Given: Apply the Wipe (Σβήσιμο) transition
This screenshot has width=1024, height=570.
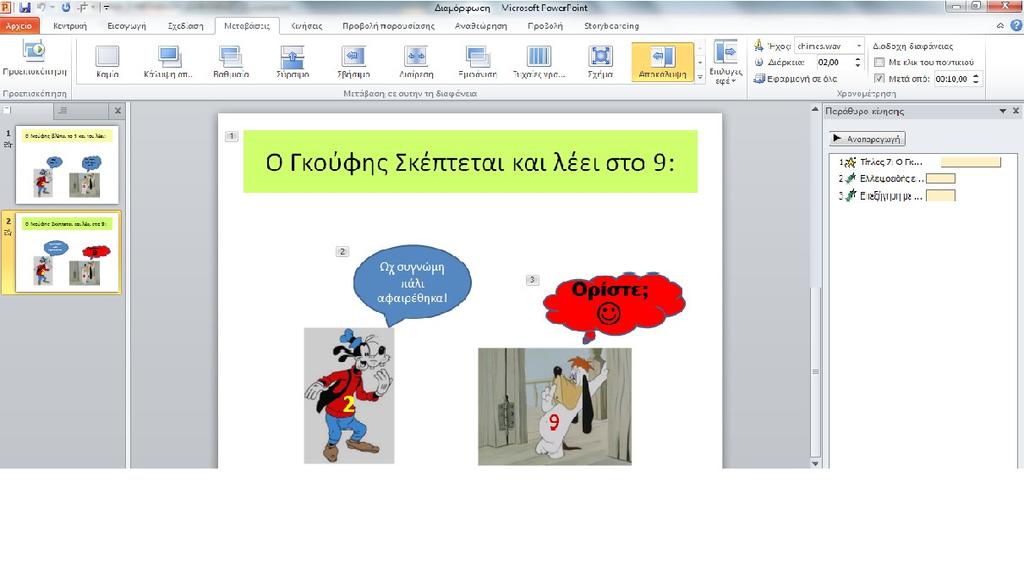Looking at the screenshot, I should (353, 61).
